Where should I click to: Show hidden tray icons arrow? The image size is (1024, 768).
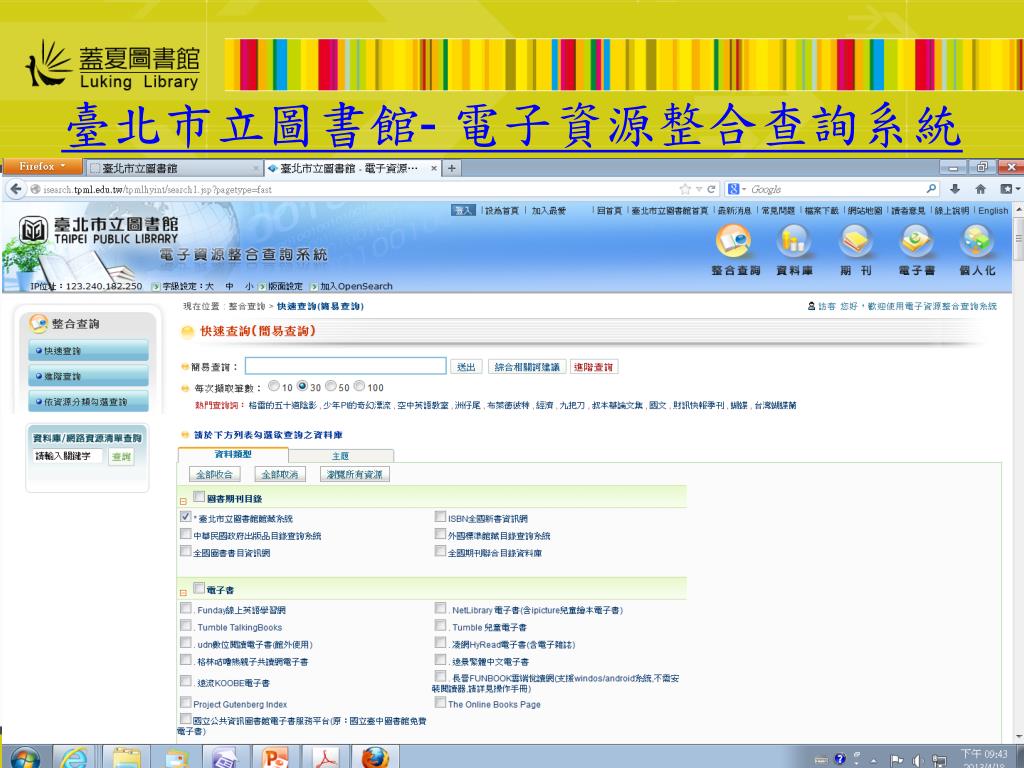click(x=874, y=761)
